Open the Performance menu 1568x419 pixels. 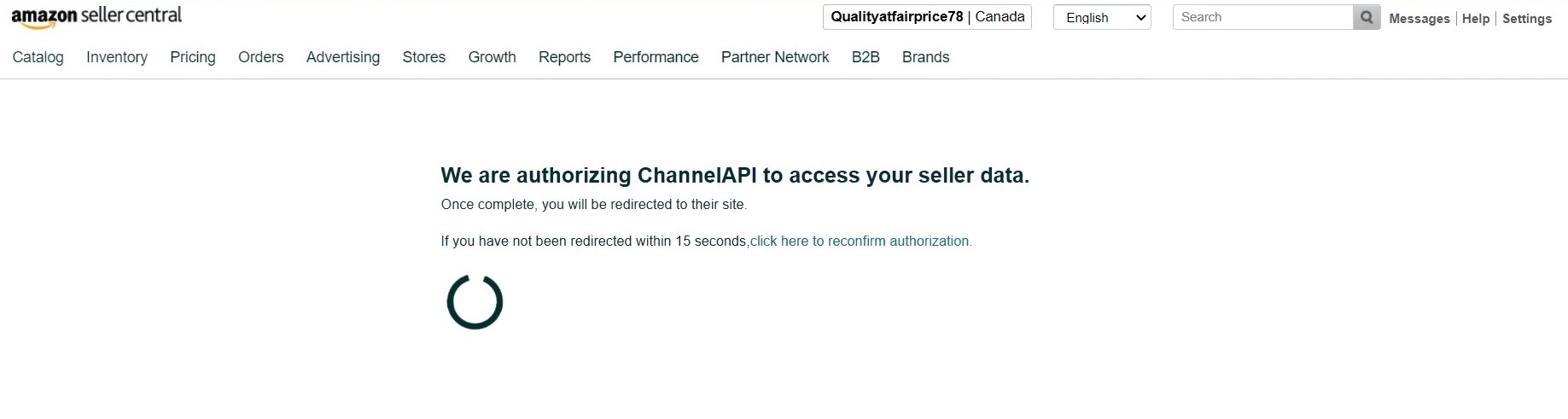click(656, 57)
